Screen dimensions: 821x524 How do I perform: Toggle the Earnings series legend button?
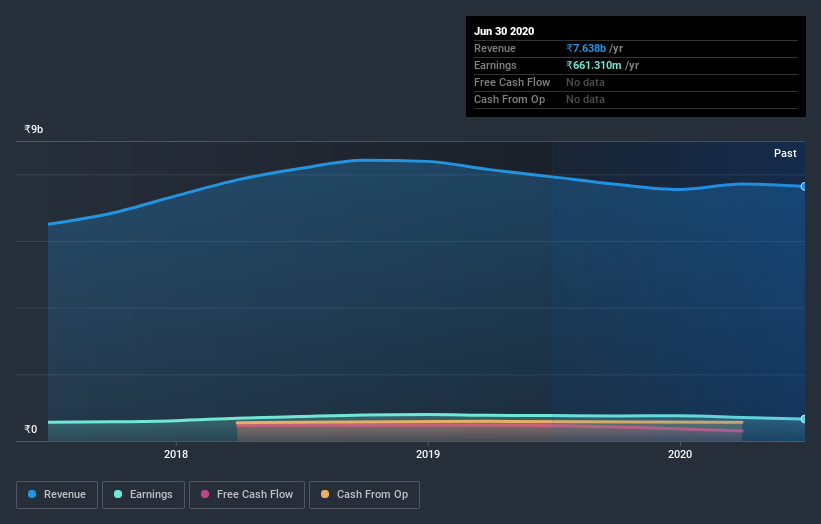coord(143,495)
